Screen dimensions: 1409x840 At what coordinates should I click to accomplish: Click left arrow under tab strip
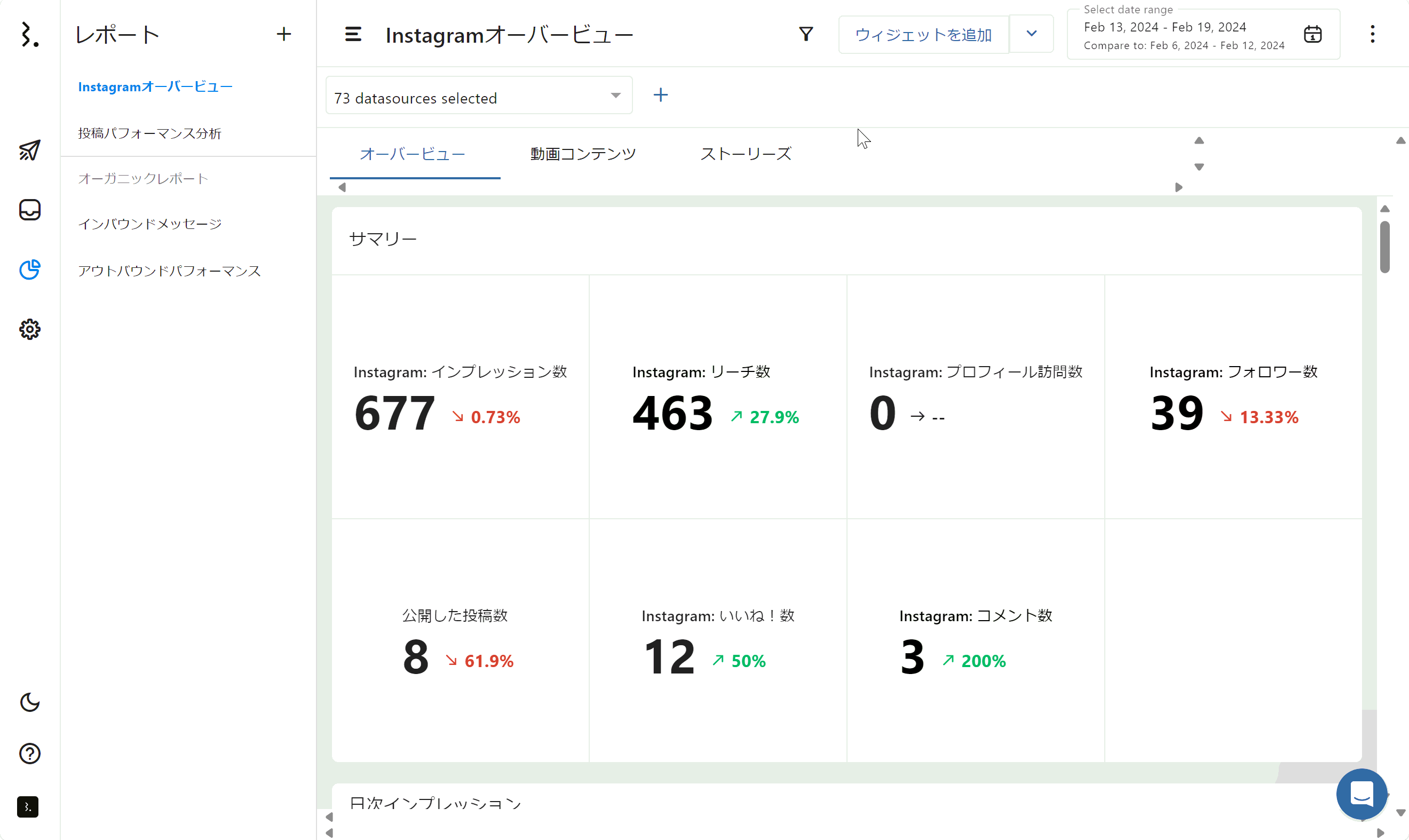(342, 187)
